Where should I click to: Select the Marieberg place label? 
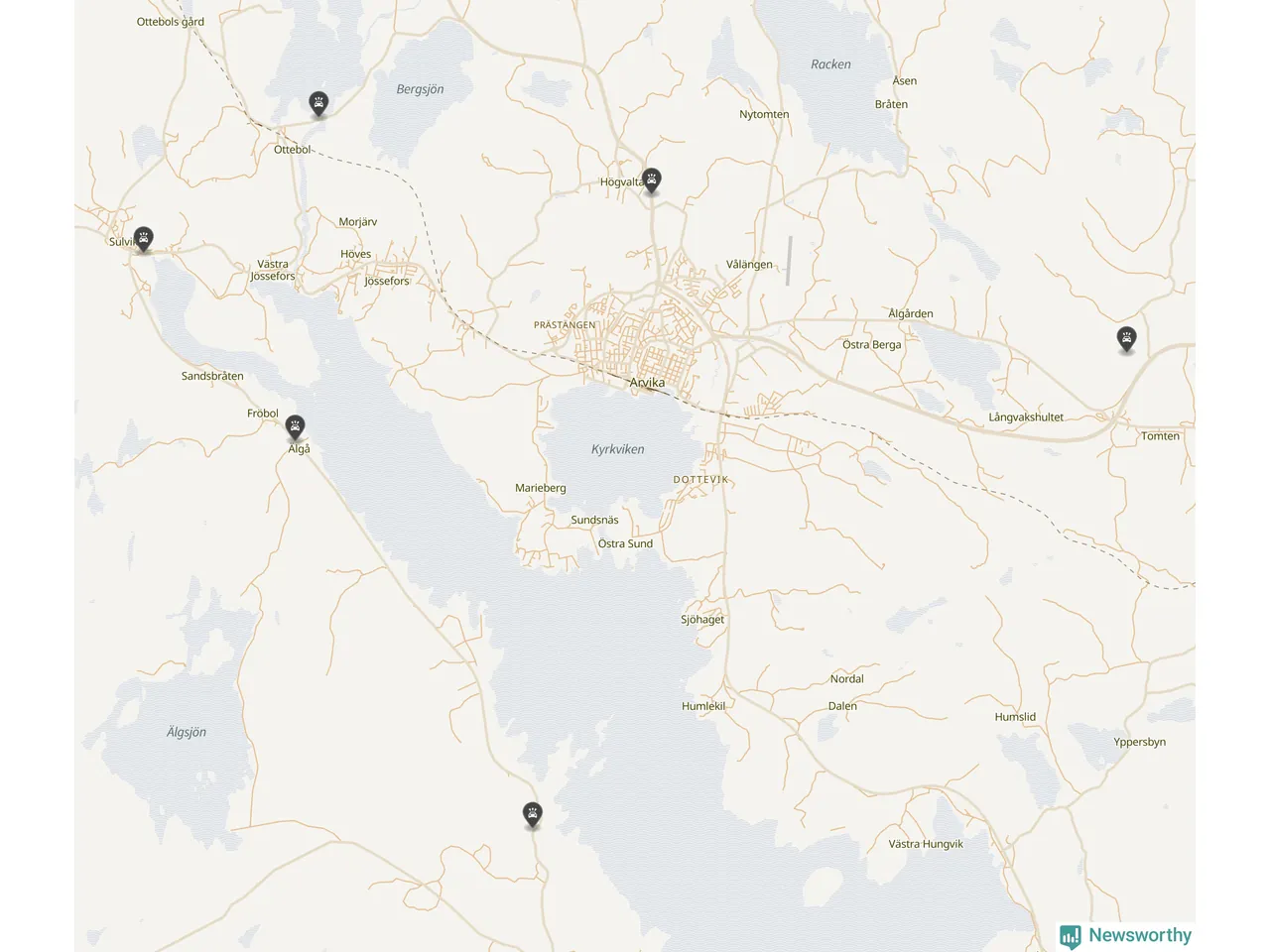click(x=541, y=488)
